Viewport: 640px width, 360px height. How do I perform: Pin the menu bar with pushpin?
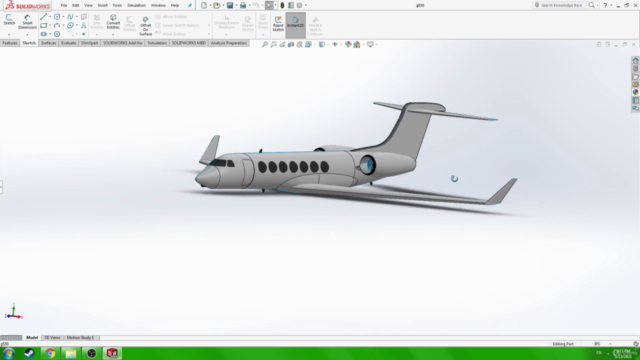click(x=190, y=5)
